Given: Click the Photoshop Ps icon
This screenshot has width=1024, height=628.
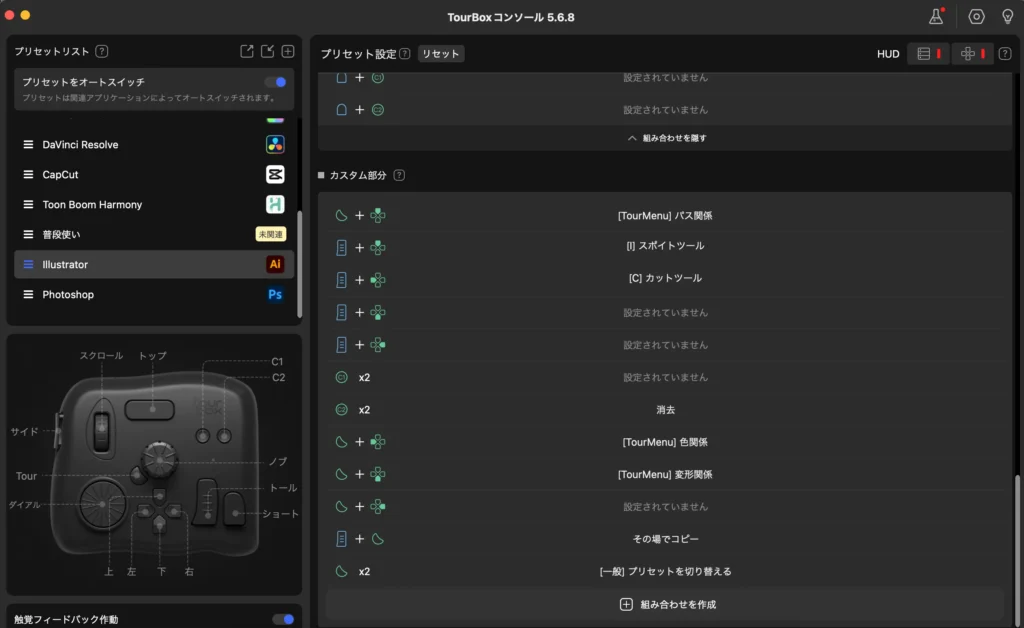Looking at the screenshot, I should [x=275, y=294].
